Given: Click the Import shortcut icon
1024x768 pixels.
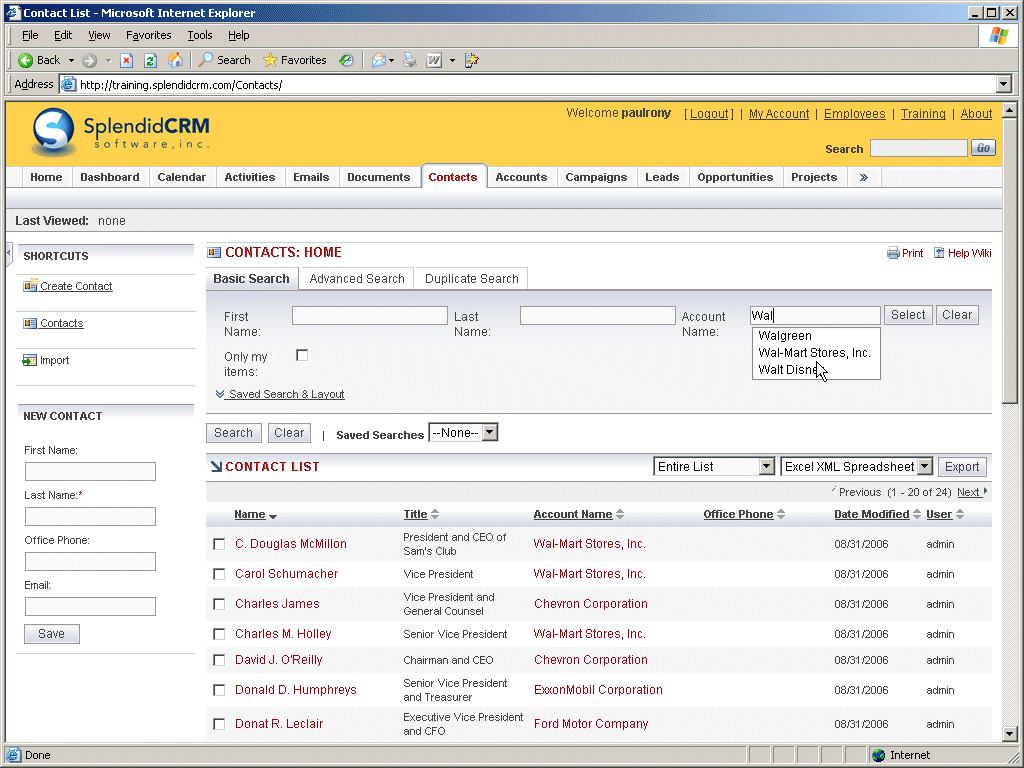Looking at the screenshot, I should [x=30, y=360].
